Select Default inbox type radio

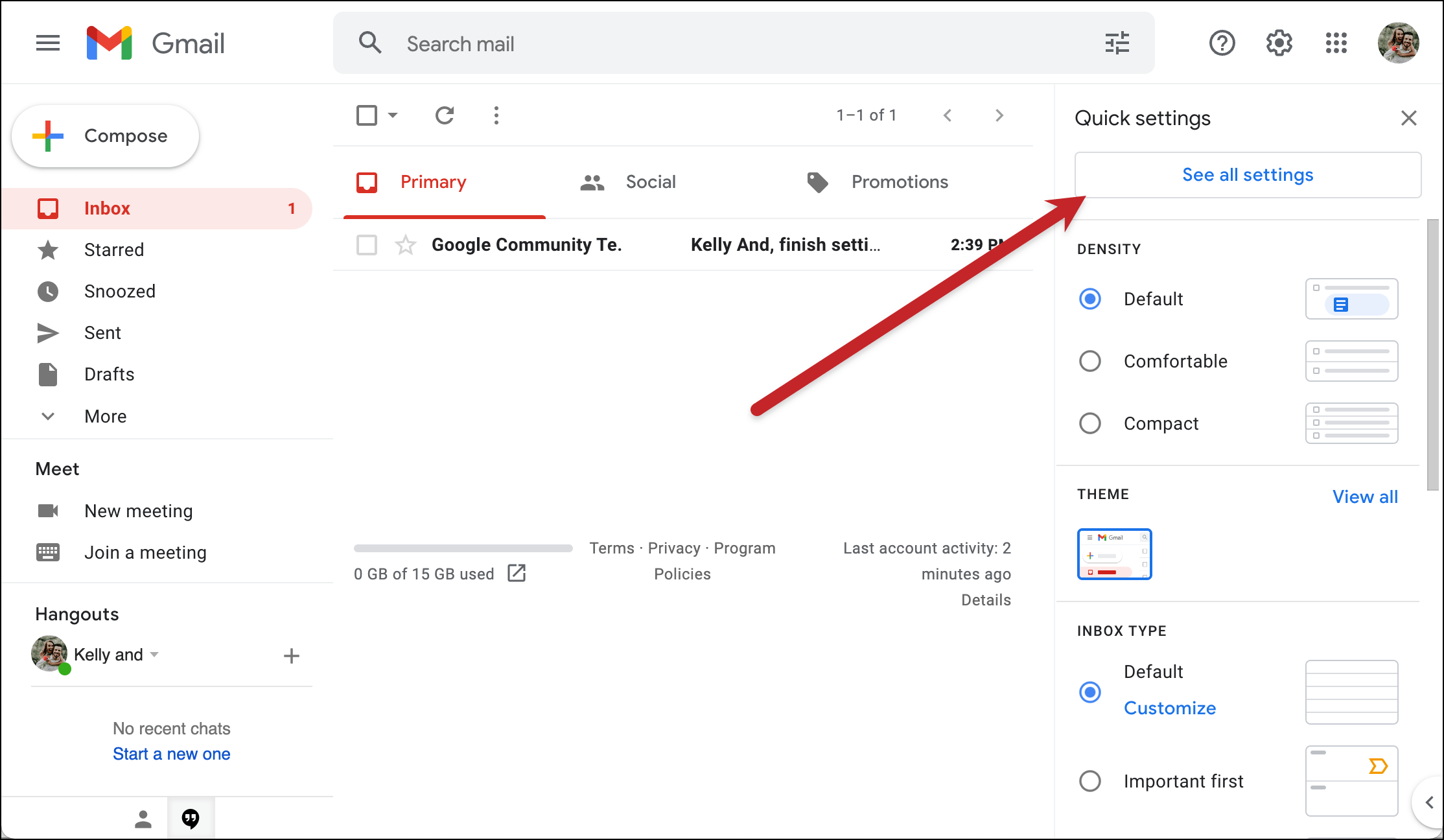[x=1090, y=692]
